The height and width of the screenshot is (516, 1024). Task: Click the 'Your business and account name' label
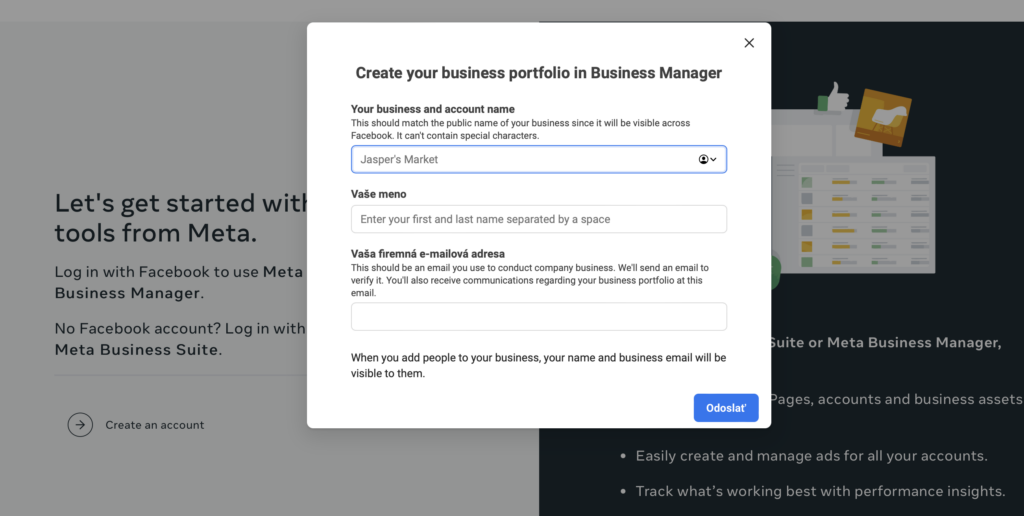click(x=433, y=109)
